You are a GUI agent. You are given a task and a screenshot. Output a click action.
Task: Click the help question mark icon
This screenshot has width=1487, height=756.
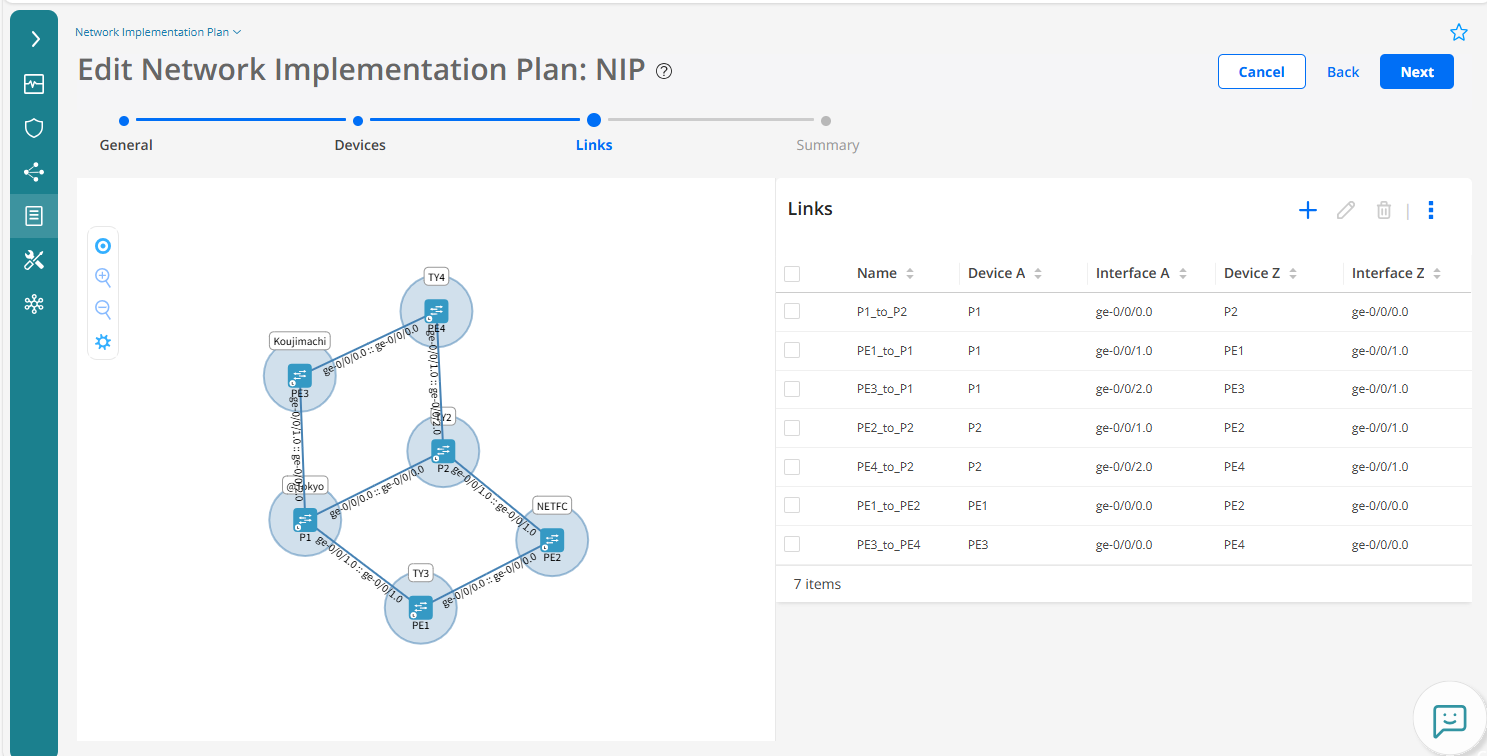664,72
